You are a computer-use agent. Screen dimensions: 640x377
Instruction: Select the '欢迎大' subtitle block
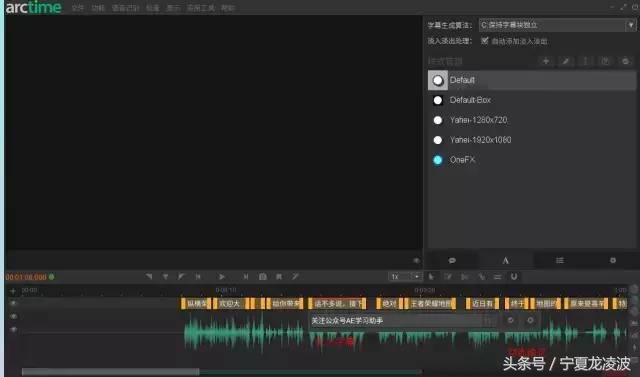tap(231, 304)
